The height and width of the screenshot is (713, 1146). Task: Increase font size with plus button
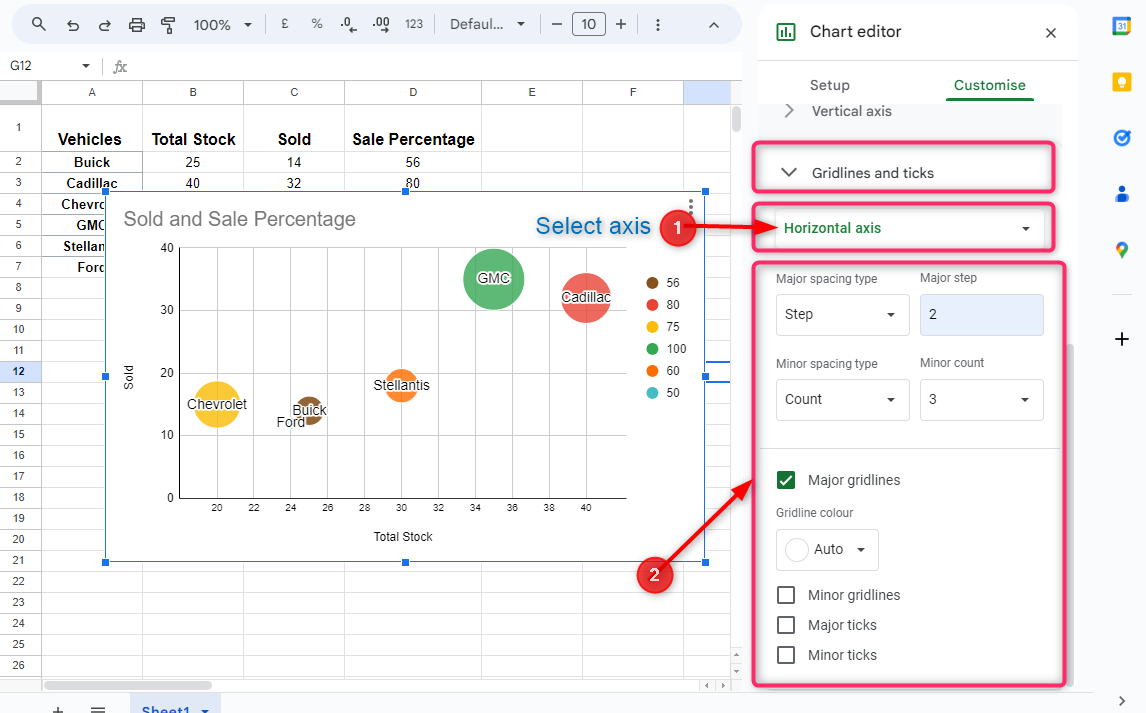point(621,24)
